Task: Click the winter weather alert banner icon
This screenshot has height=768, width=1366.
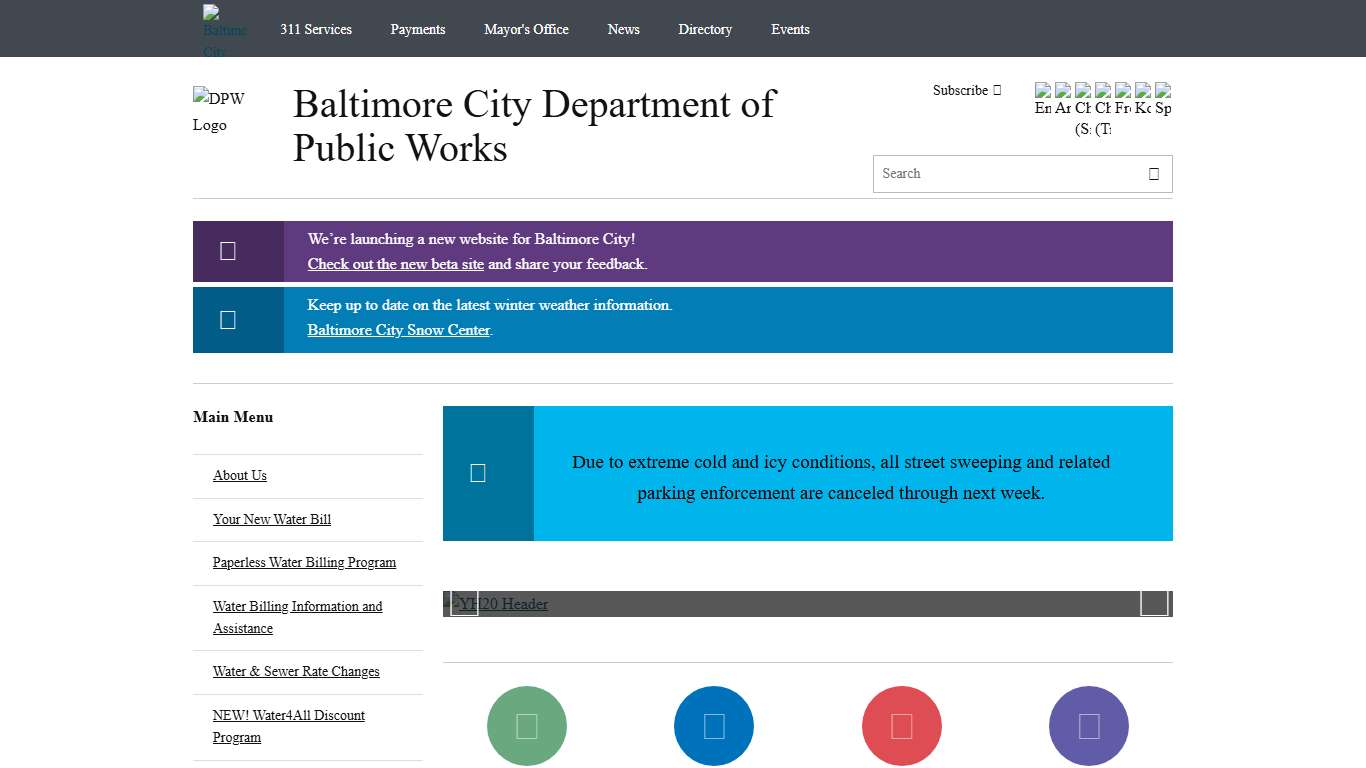Action: click(227, 319)
